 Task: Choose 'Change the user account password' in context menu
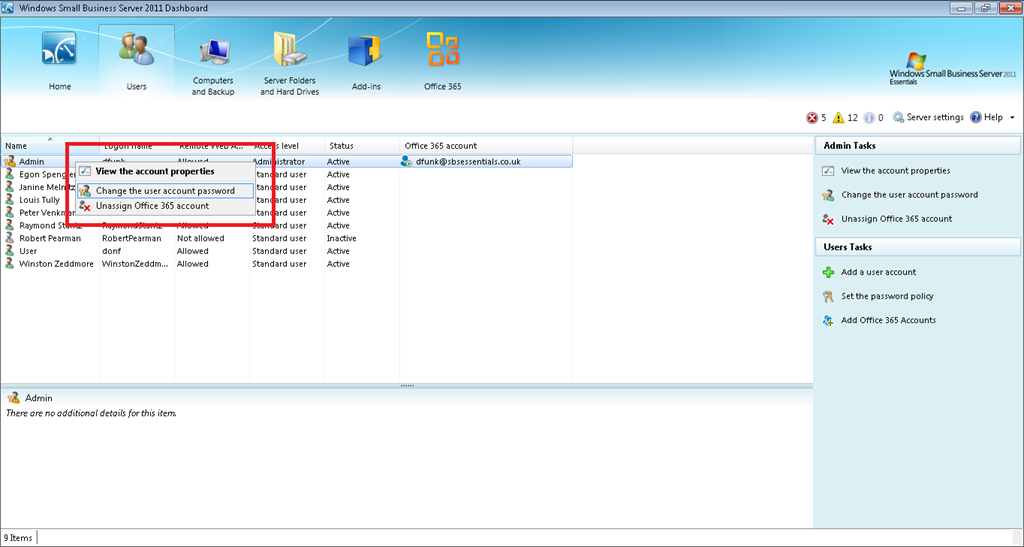point(164,191)
